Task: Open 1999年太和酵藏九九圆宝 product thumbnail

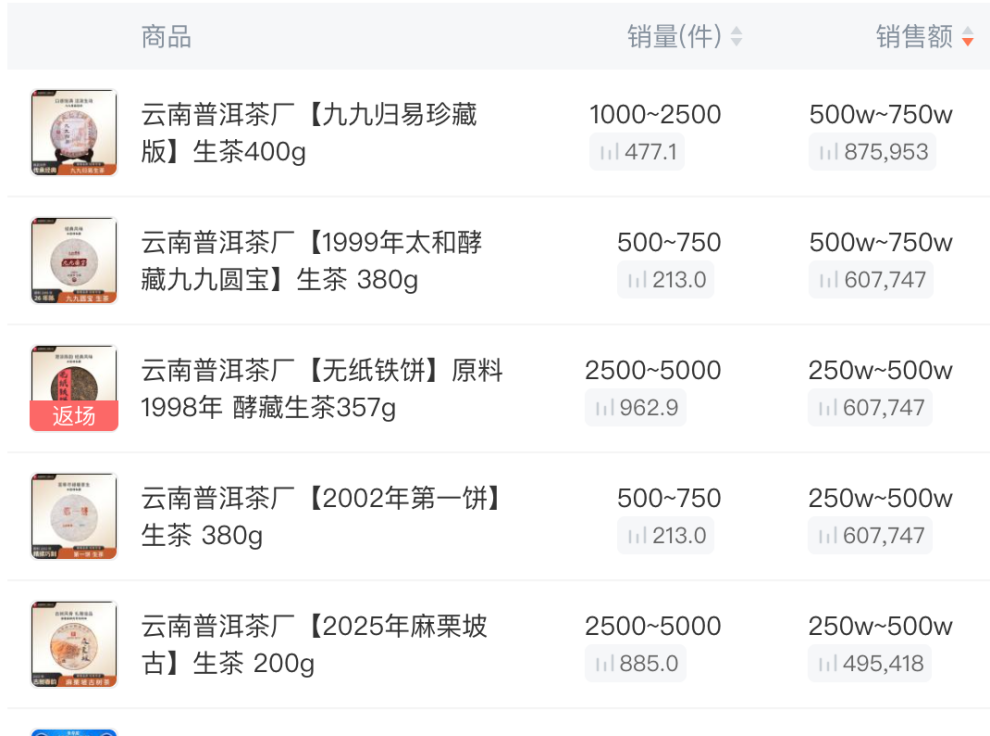Action: [x=73, y=261]
